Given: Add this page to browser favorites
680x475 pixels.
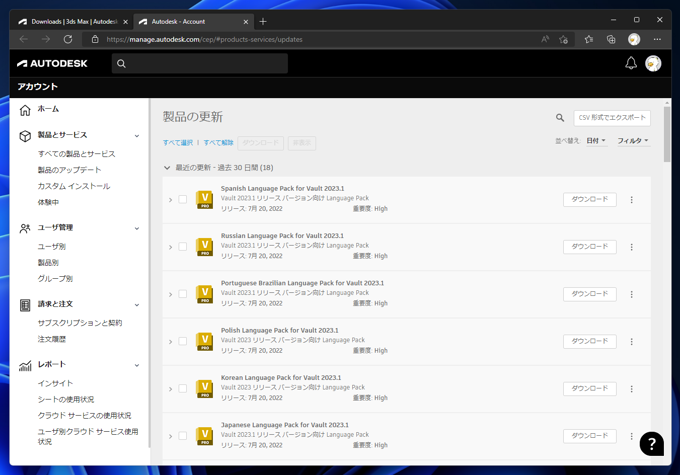Looking at the screenshot, I should tap(563, 39).
